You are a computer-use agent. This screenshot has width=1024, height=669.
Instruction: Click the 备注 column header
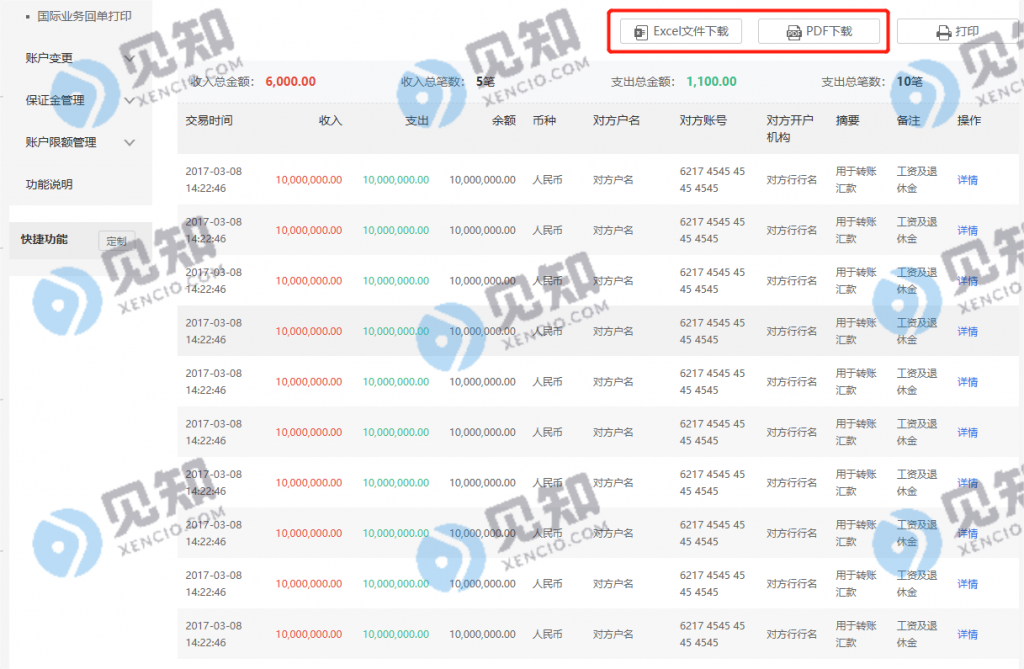(908, 120)
